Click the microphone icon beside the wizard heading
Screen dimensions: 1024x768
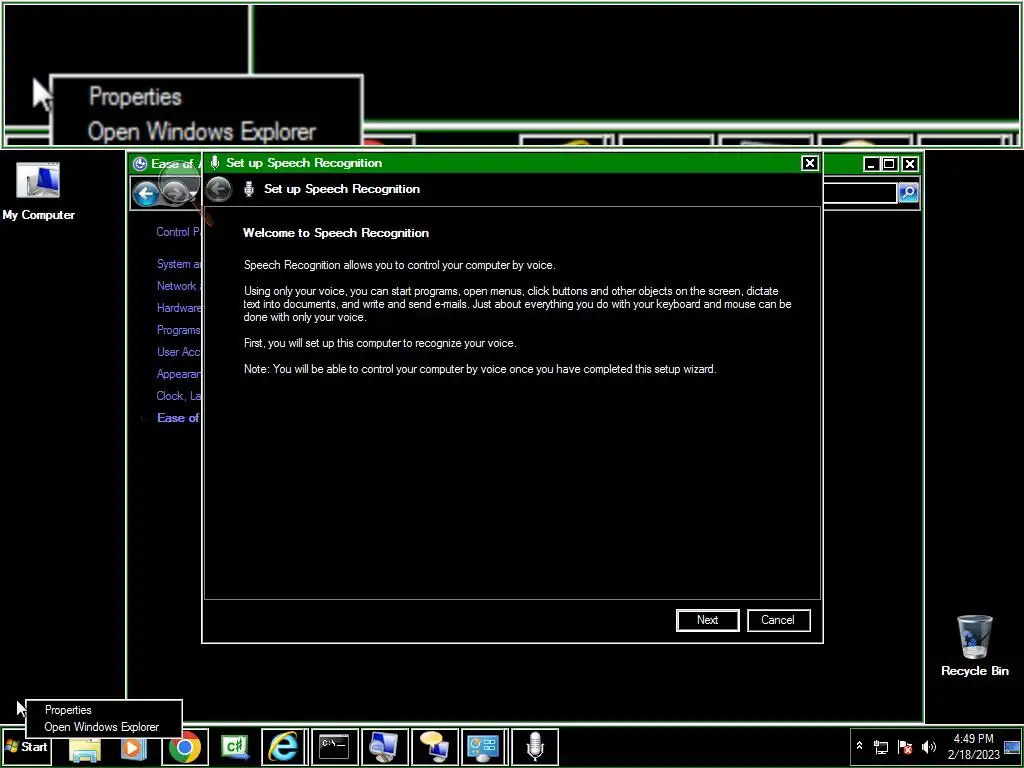pos(248,189)
